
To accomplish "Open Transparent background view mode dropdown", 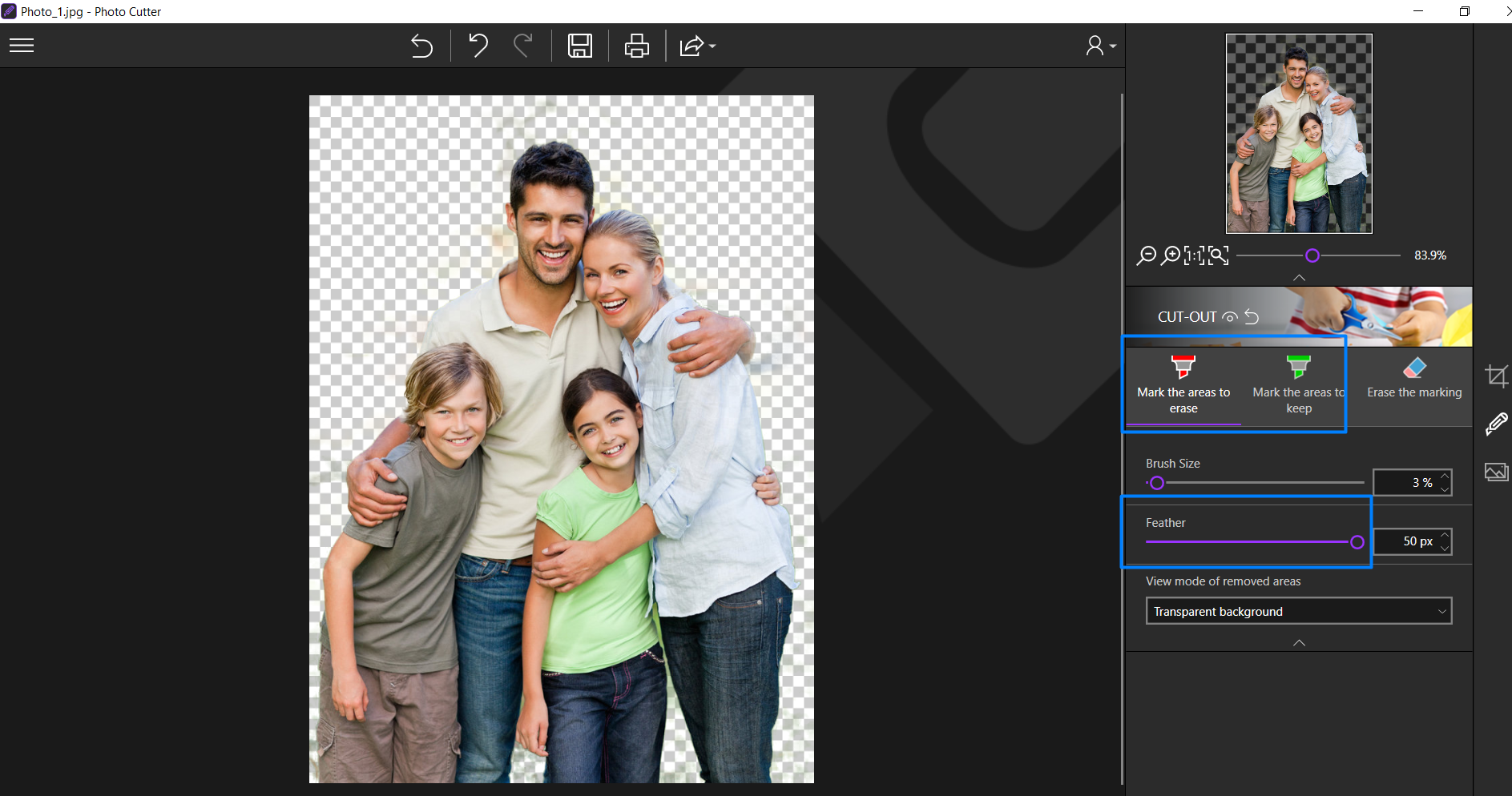I will [x=1299, y=611].
